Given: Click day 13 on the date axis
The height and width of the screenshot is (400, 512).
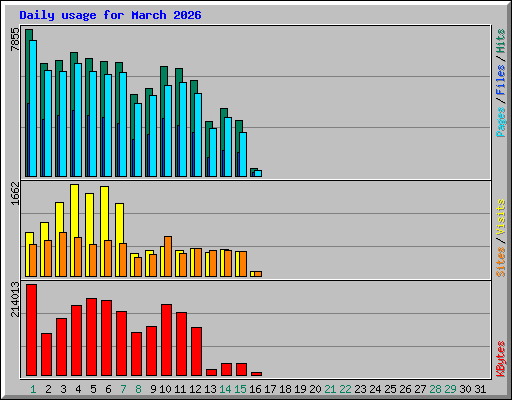Looking at the screenshot, I should (x=210, y=389).
